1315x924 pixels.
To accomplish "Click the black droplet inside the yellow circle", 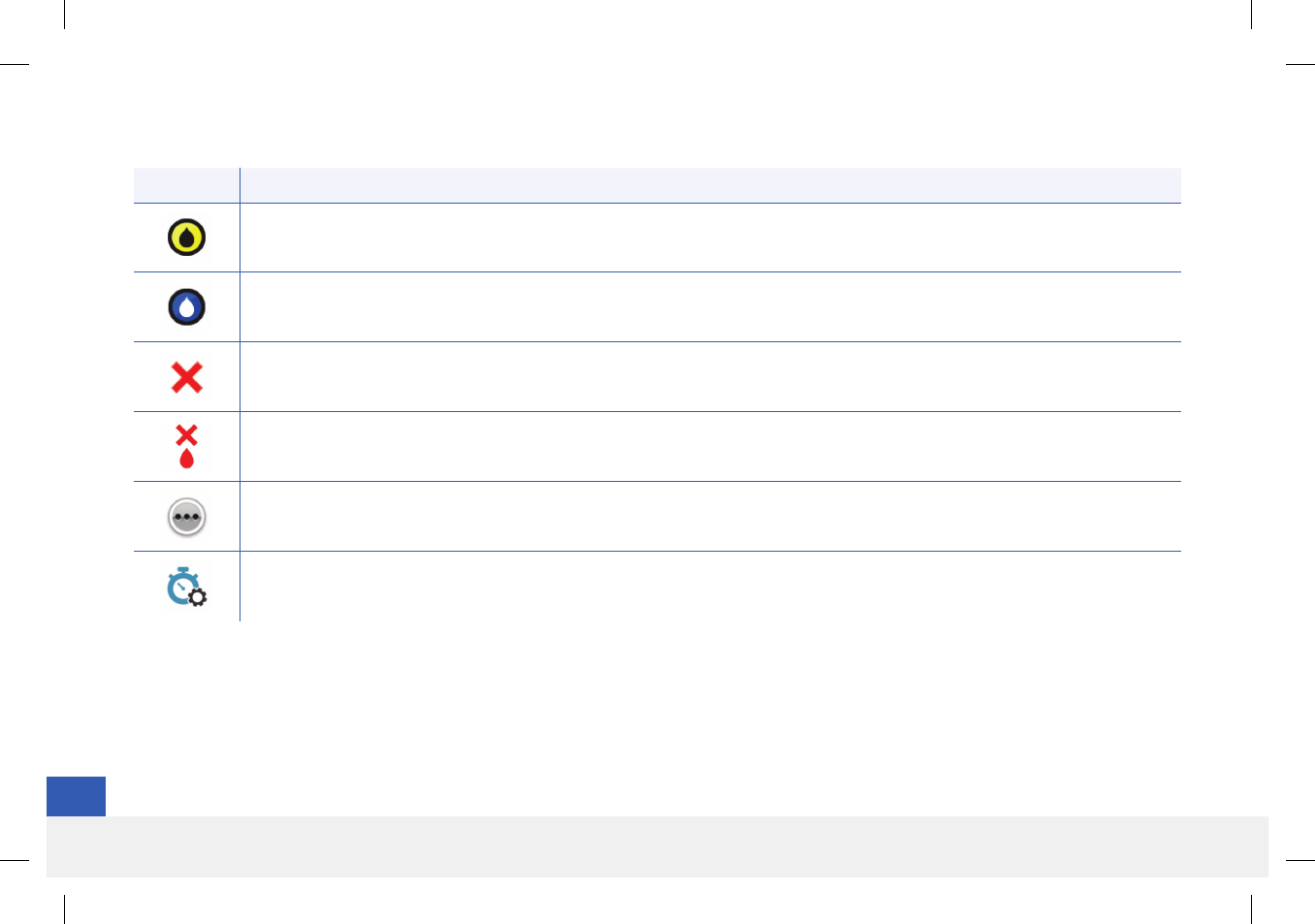I will 186,238.
